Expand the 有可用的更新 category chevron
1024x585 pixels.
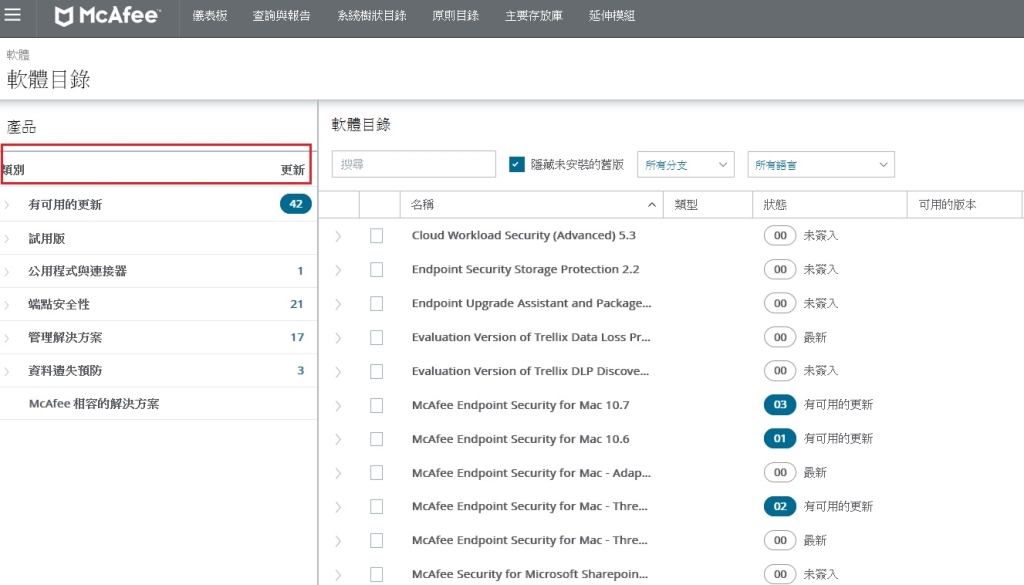point(7,205)
